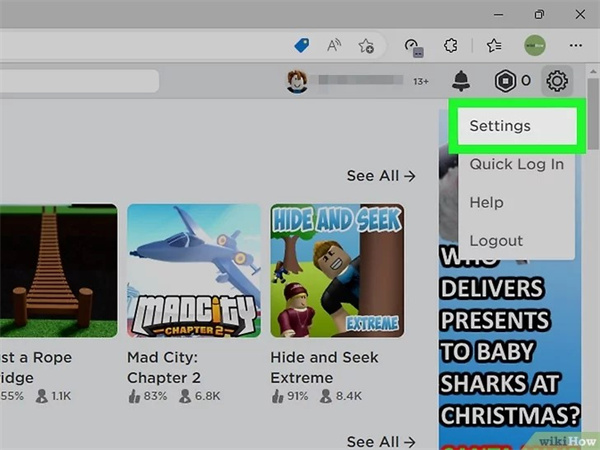Open Settings from the gear dropdown menu
This screenshot has width=600, height=450.
click(x=517, y=126)
